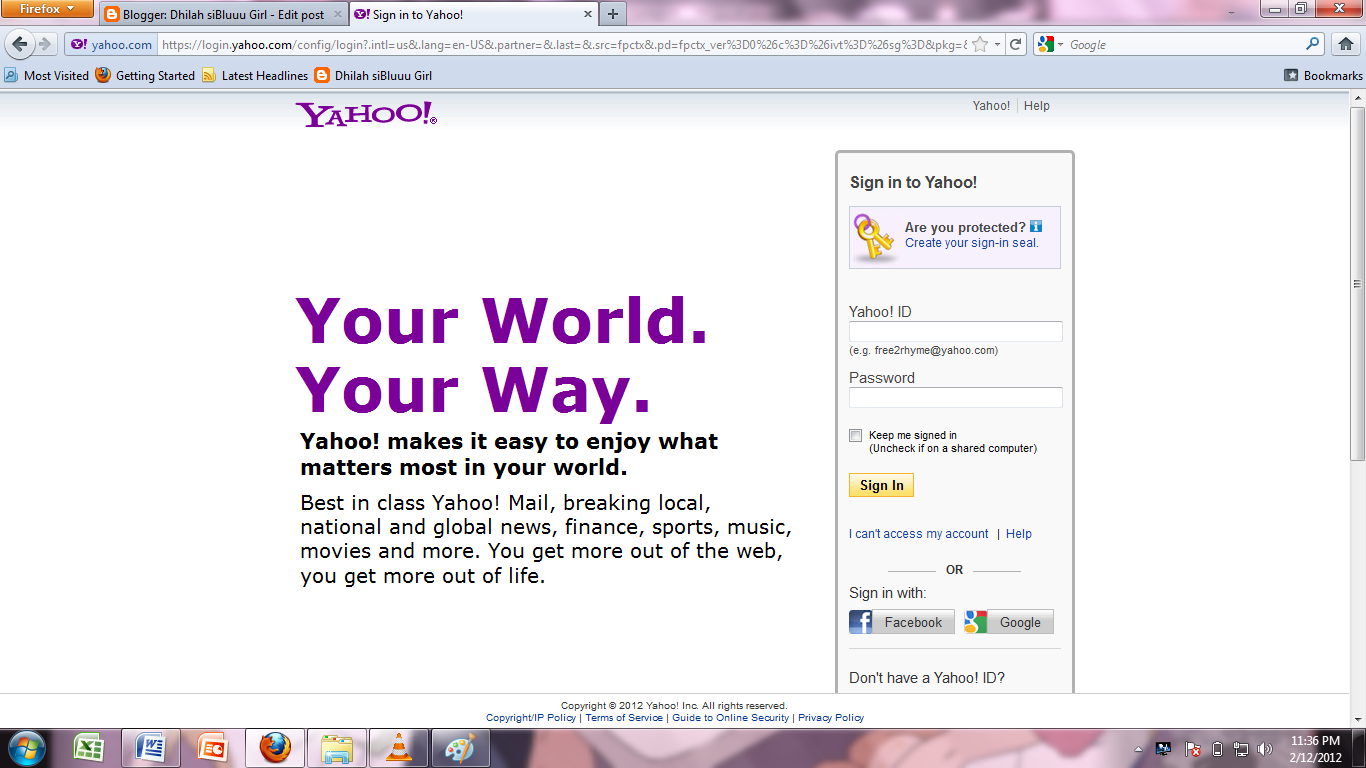The width and height of the screenshot is (1366, 768).
Task: Reload the page with the refresh icon
Action: tap(1016, 45)
